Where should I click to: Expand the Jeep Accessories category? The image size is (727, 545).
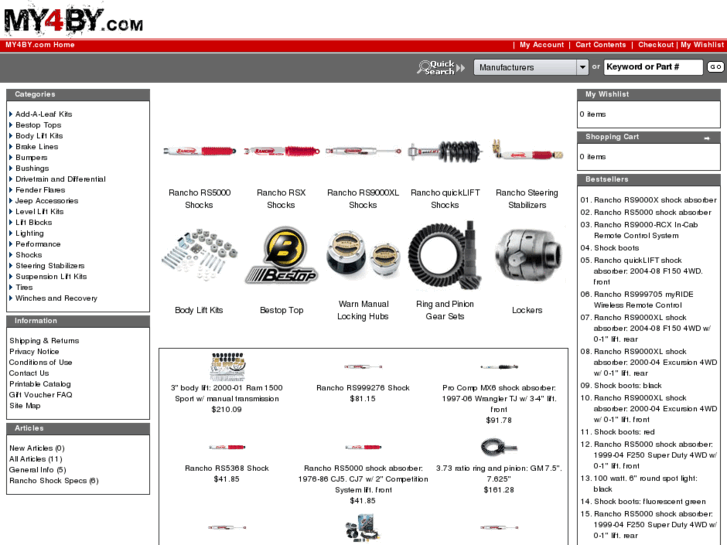pos(46,200)
